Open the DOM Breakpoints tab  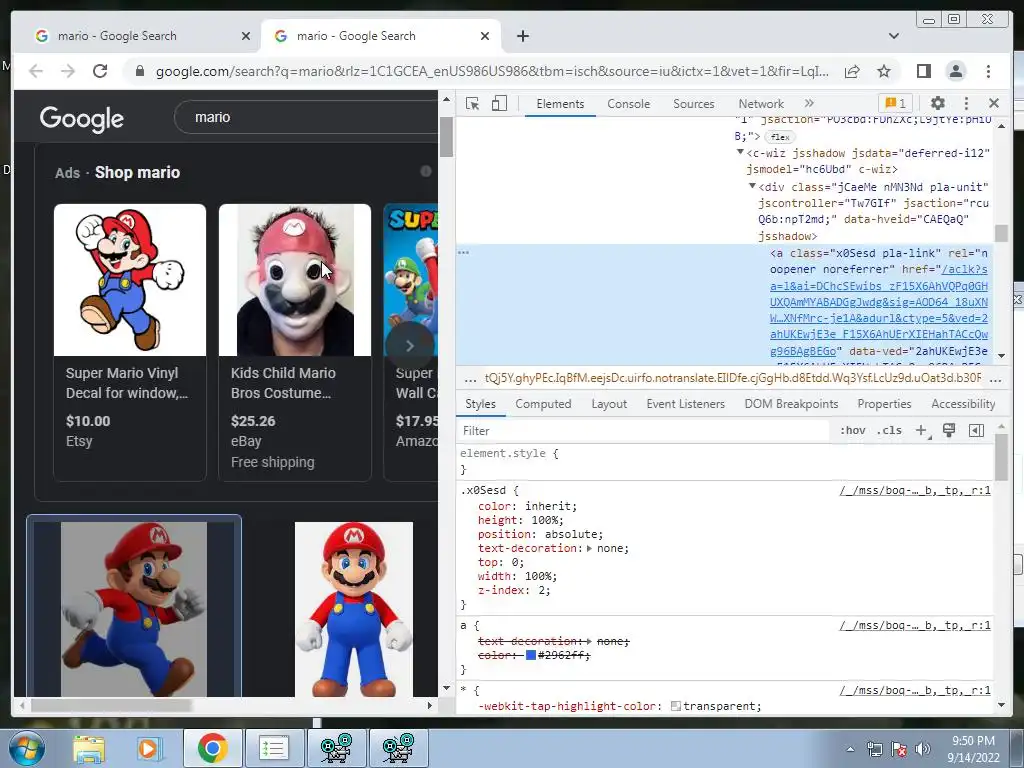tap(791, 404)
